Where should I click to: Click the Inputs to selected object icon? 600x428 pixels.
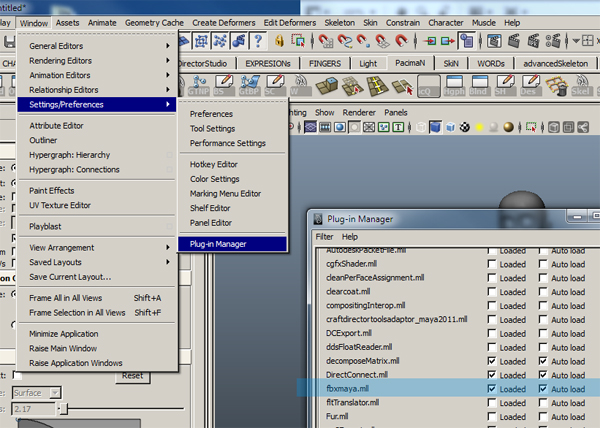click(x=430, y=41)
